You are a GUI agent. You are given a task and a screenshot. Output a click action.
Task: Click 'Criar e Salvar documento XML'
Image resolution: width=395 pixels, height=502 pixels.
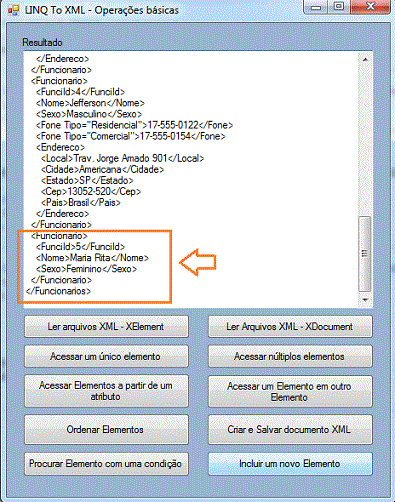(290, 429)
